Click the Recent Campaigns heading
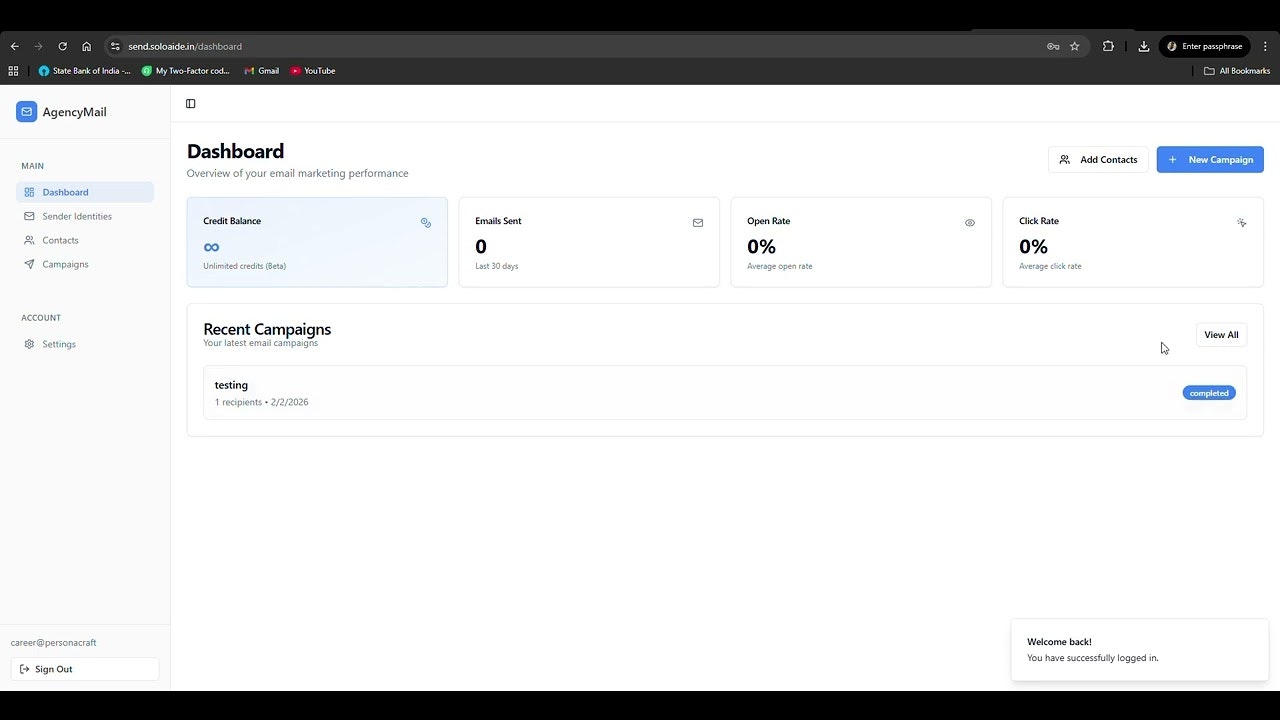The width and height of the screenshot is (1280, 720). point(267,329)
